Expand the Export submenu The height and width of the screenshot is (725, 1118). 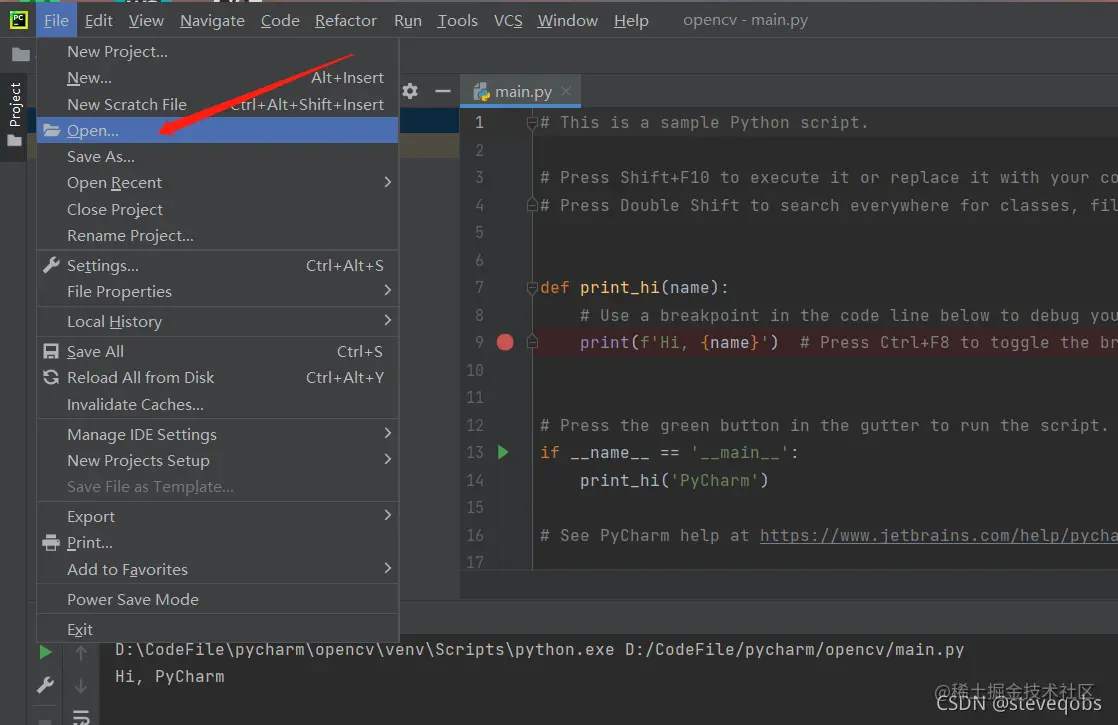pos(217,516)
